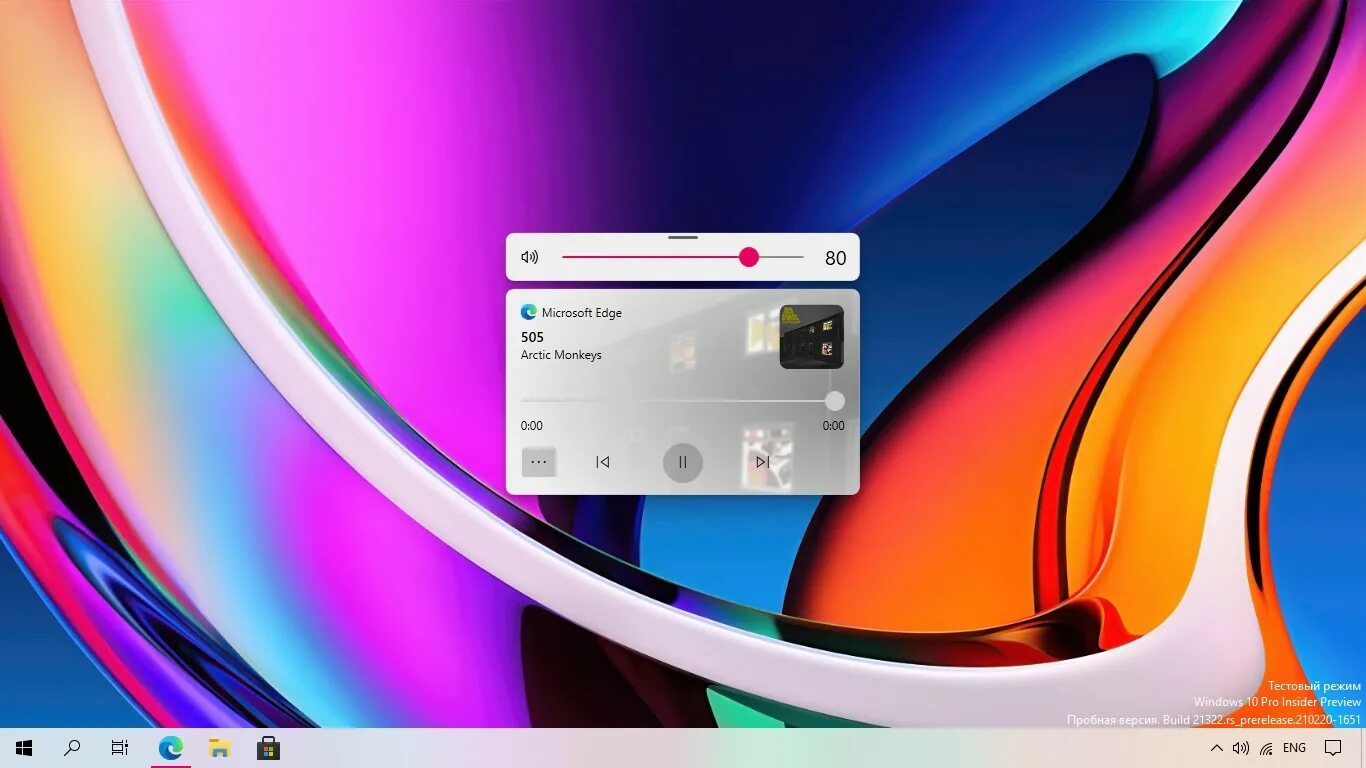Click the media playback progress slider thumb

tap(834, 401)
